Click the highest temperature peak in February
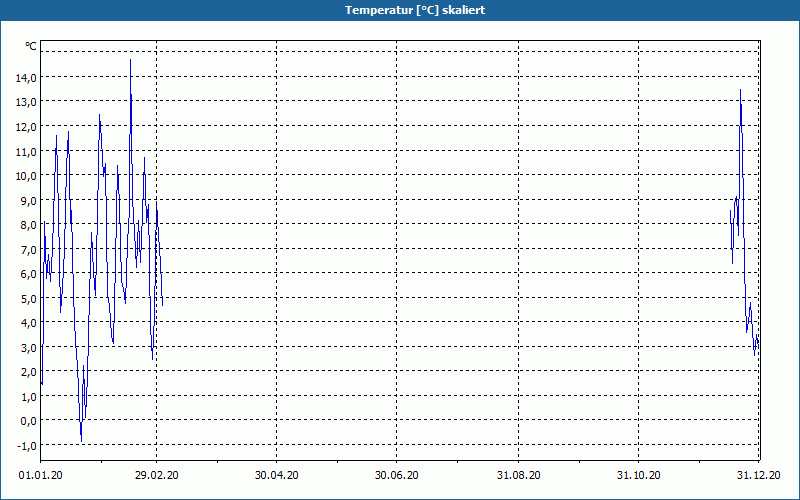The width and height of the screenshot is (800, 500). coord(130,61)
